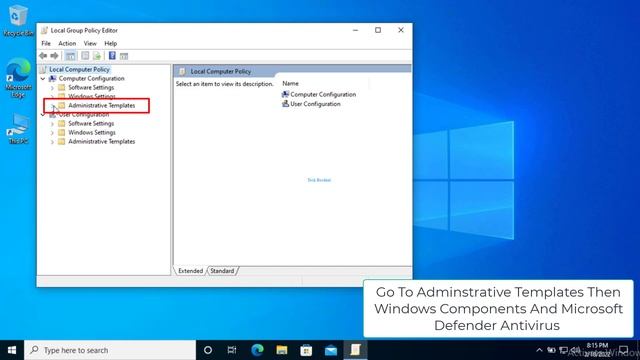Expand Software Settings under Computer Configuration

pyautogui.click(x=52, y=88)
